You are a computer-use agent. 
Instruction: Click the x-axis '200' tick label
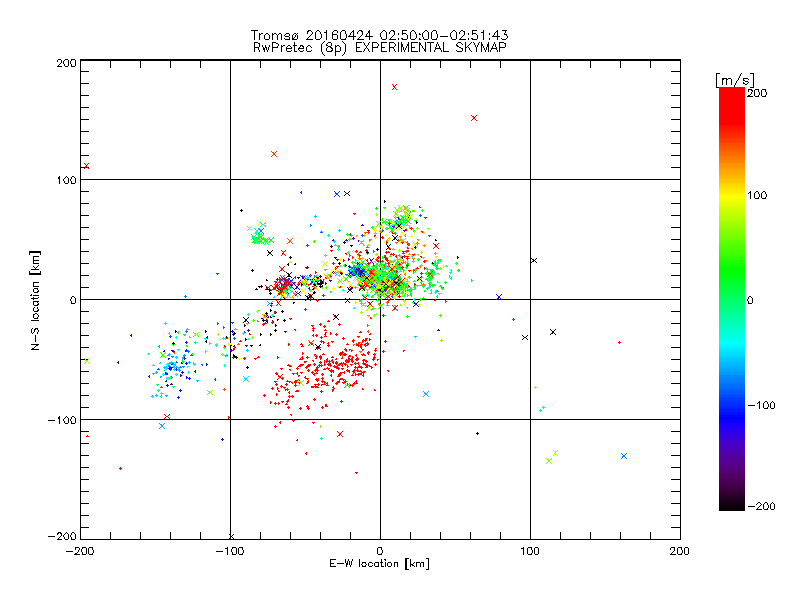click(680, 551)
